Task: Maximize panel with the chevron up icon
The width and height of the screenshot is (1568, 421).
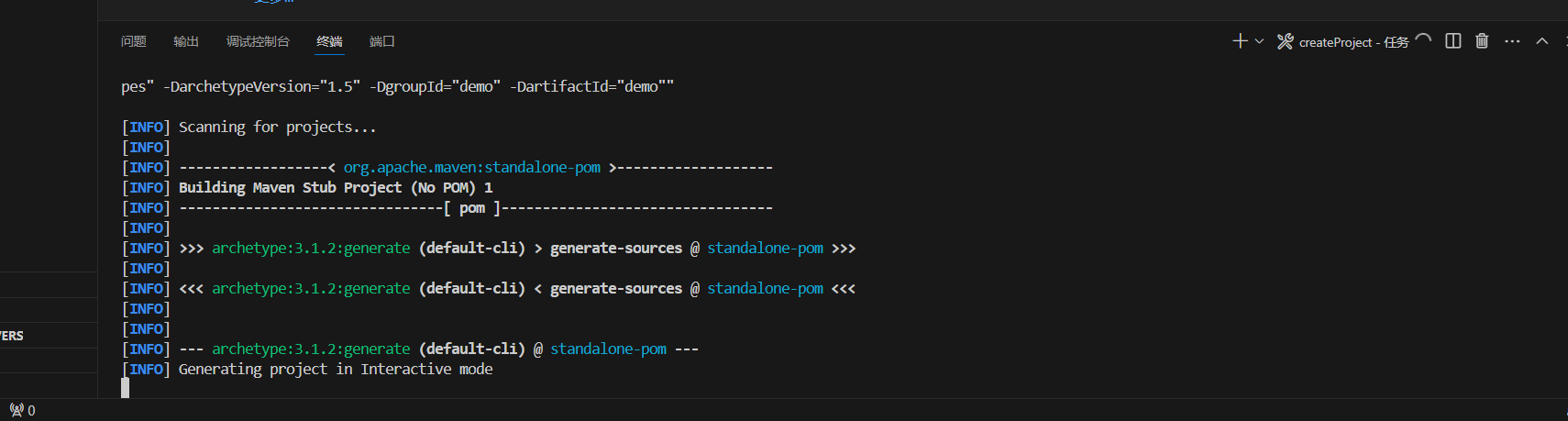Action: [x=1542, y=41]
